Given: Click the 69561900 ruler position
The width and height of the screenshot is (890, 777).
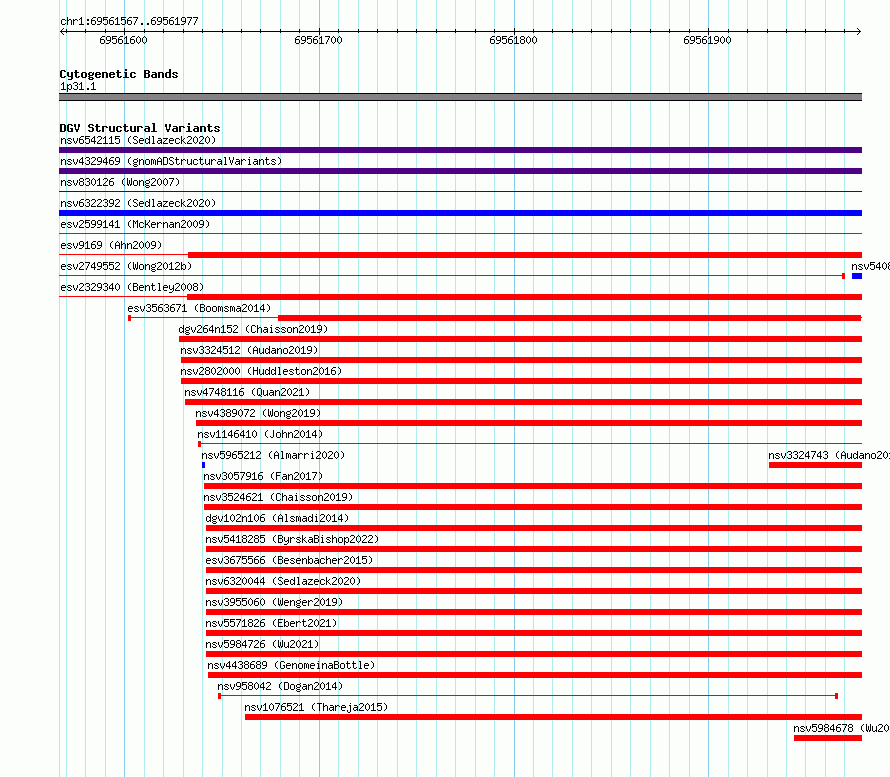Looking at the screenshot, I should [707, 40].
